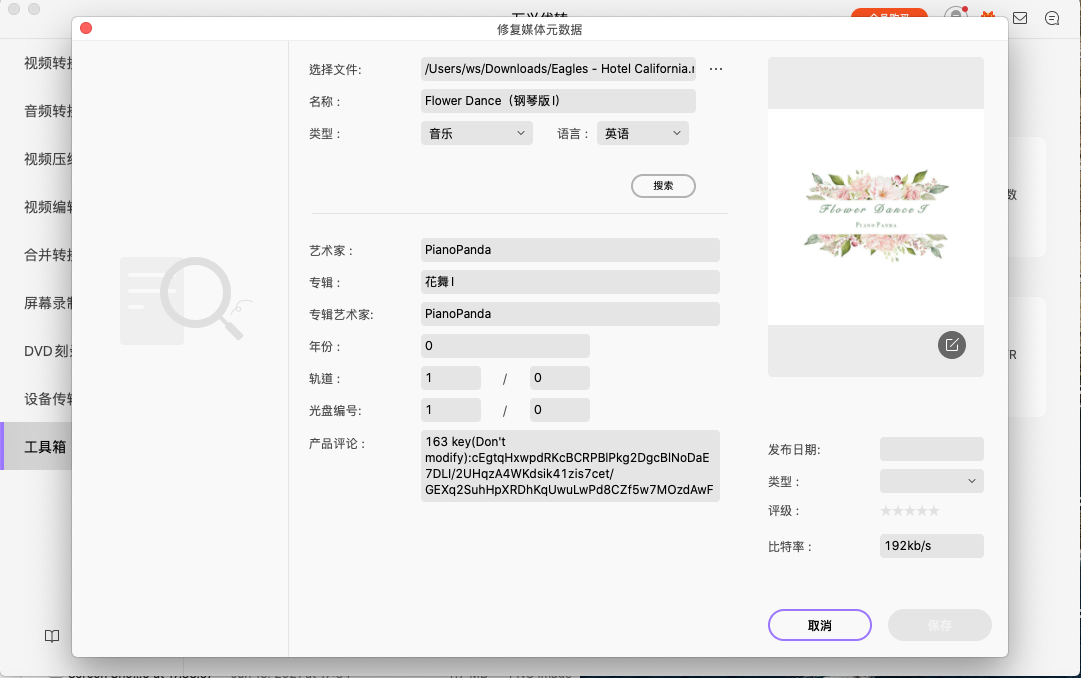This screenshot has height=678, width=1081.
Task: Select the DVD 刻录 sidebar item
Action: click(x=37, y=351)
